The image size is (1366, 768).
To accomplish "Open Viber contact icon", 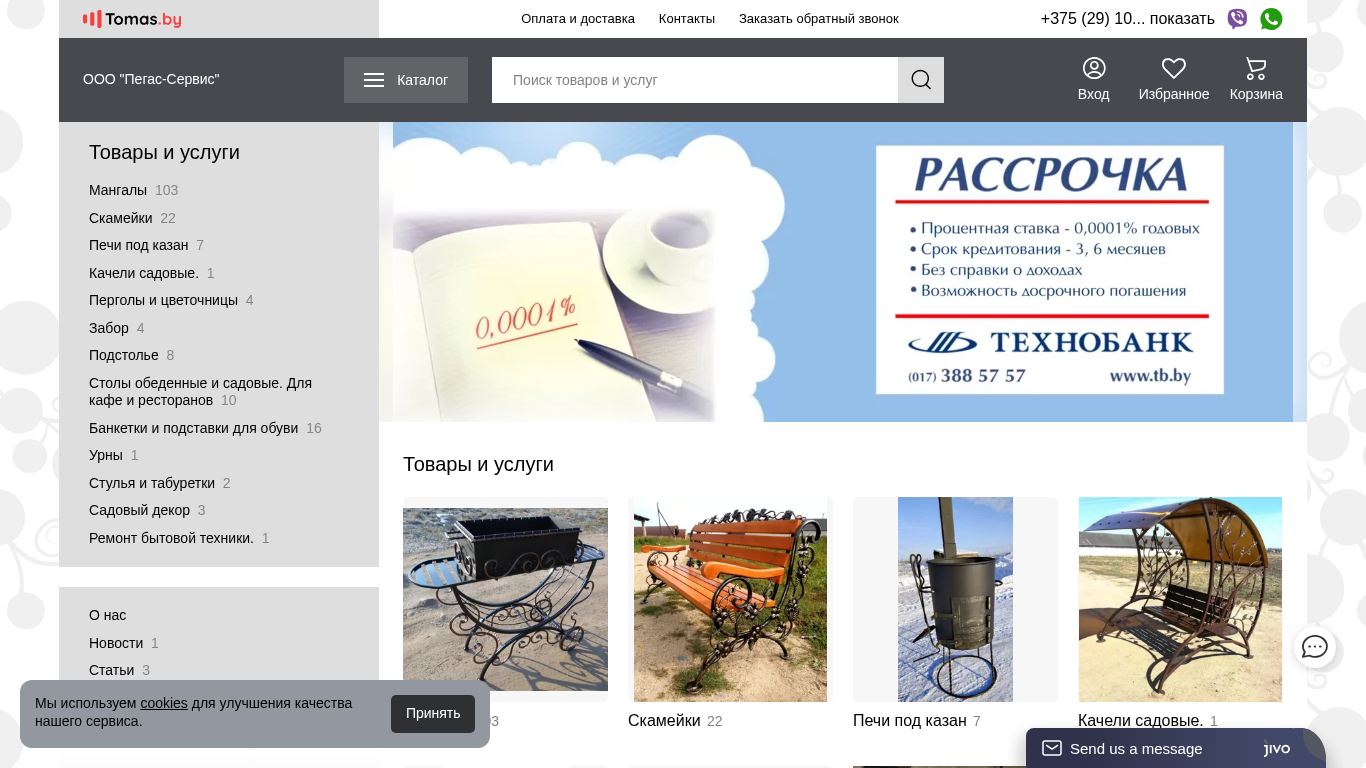I will coord(1237,19).
